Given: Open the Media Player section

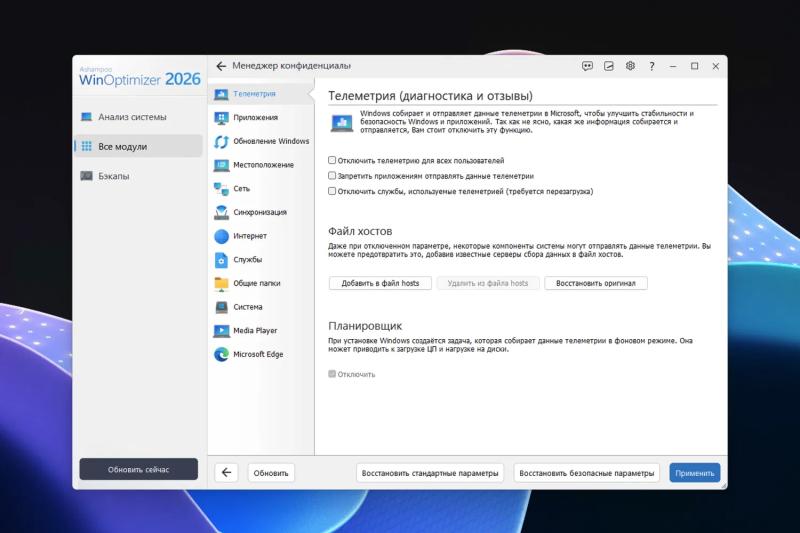Looking at the screenshot, I should click(261, 331).
